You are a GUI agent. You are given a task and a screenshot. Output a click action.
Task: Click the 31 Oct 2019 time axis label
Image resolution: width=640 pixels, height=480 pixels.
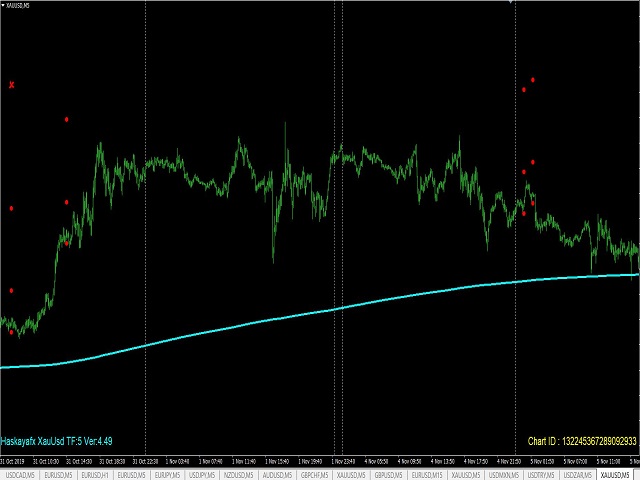[x=12, y=462]
